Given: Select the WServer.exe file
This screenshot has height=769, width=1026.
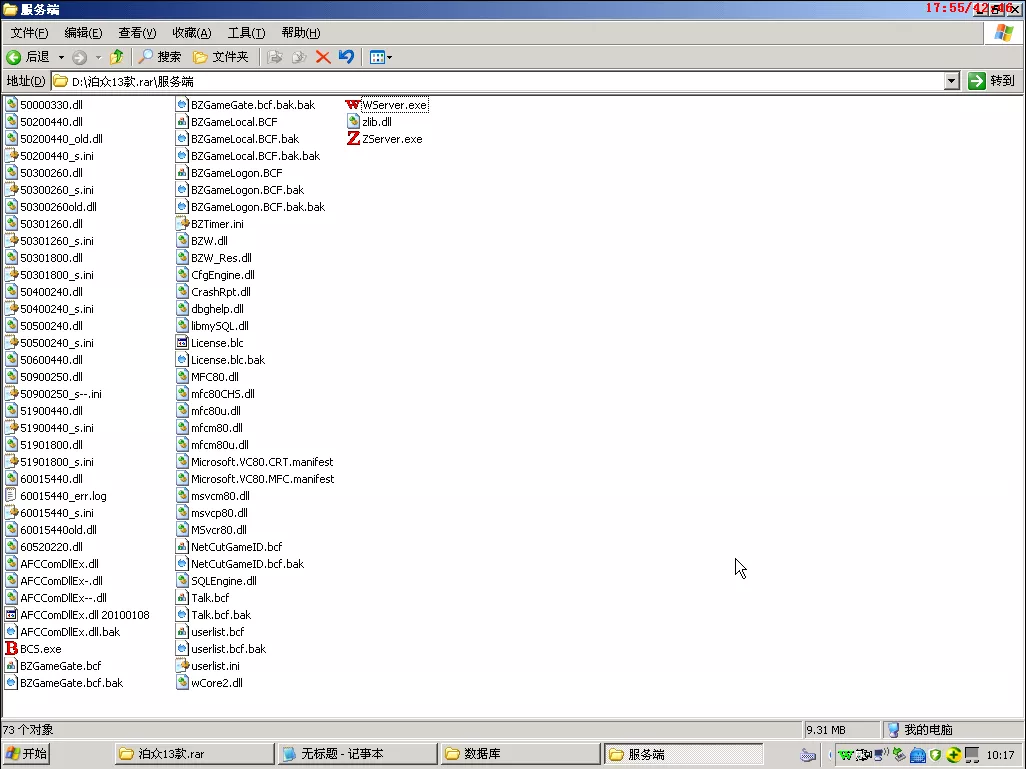Looking at the screenshot, I should tap(387, 105).
